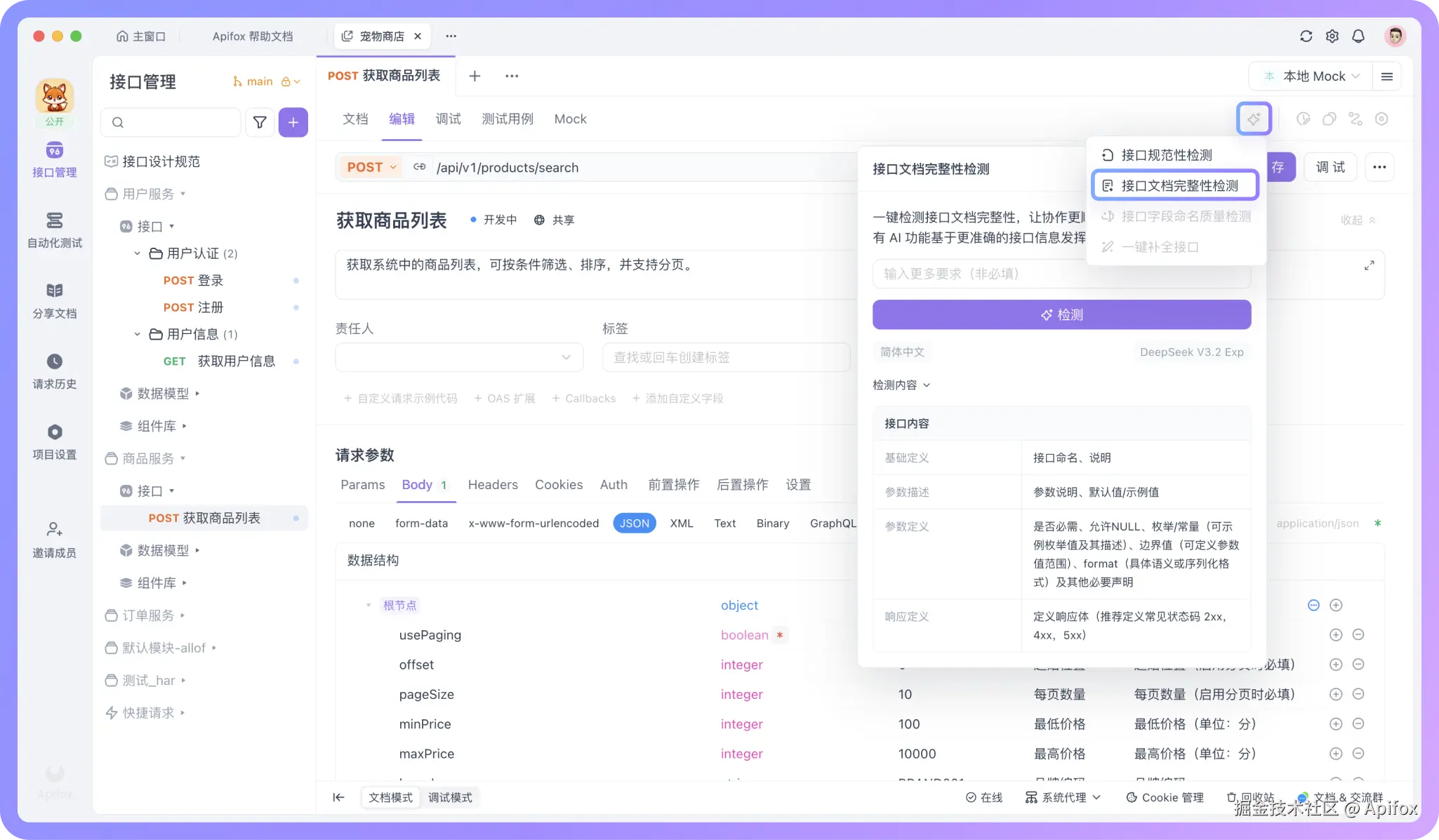Open 自动化测试 in left sidebar

tap(54, 229)
